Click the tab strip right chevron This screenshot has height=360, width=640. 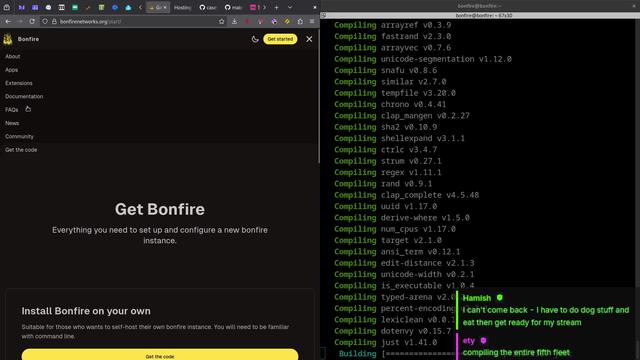click(x=264, y=7)
